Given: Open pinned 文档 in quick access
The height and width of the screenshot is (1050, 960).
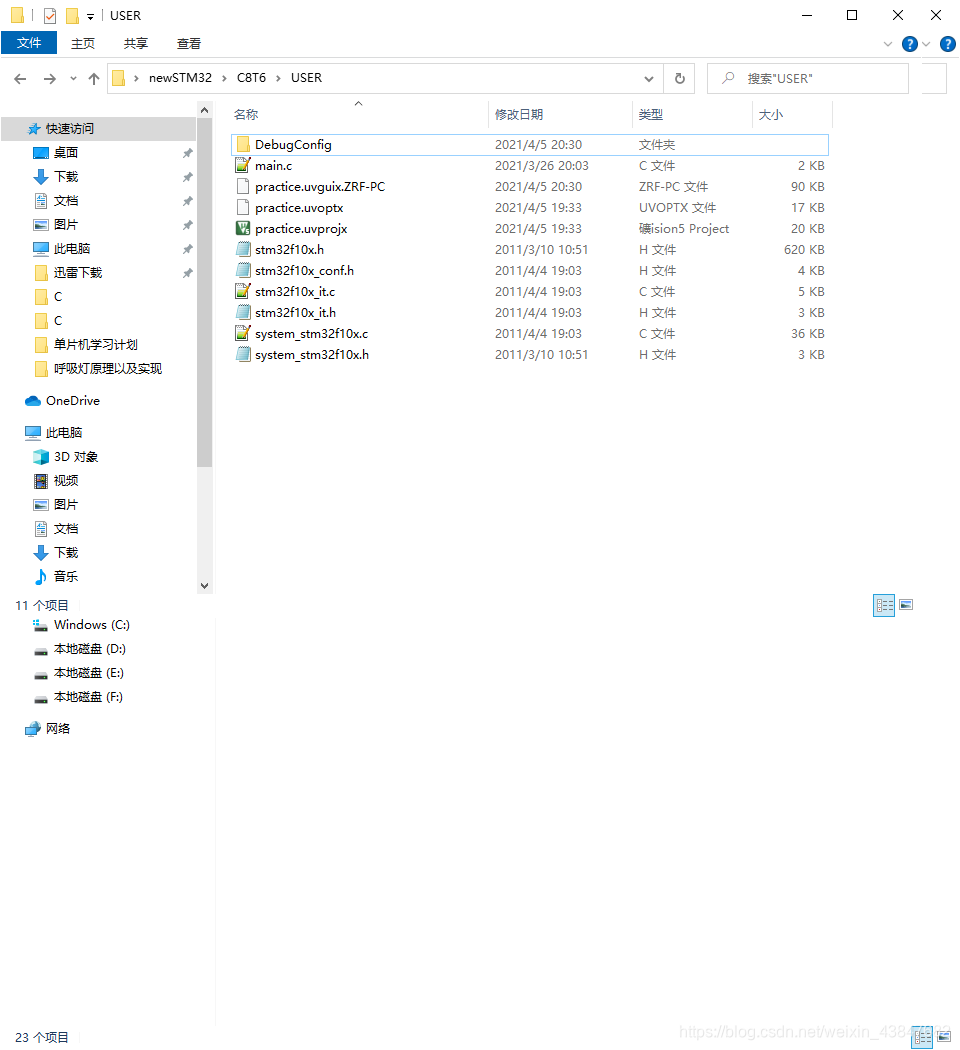Looking at the screenshot, I should (x=66, y=201).
